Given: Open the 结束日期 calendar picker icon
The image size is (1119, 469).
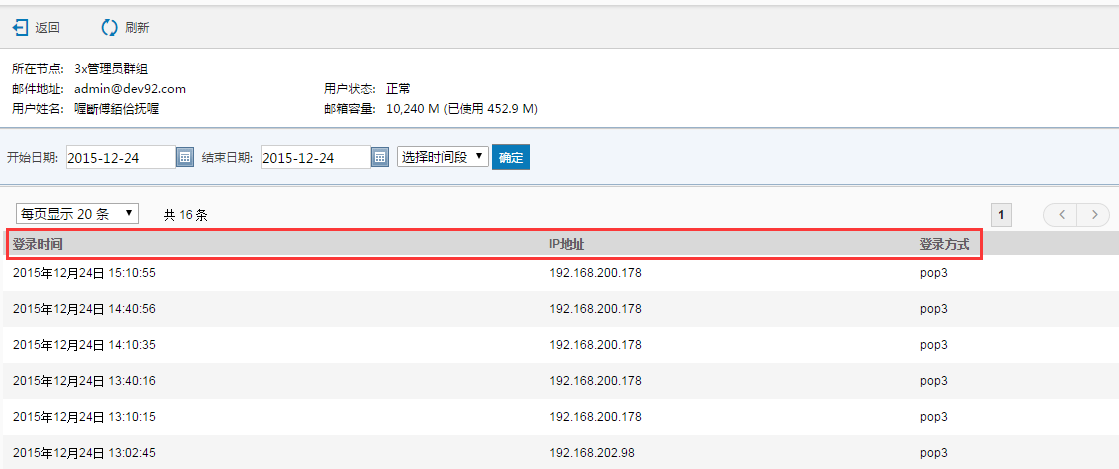Looking at the screenshot, I should pos(379,157).
